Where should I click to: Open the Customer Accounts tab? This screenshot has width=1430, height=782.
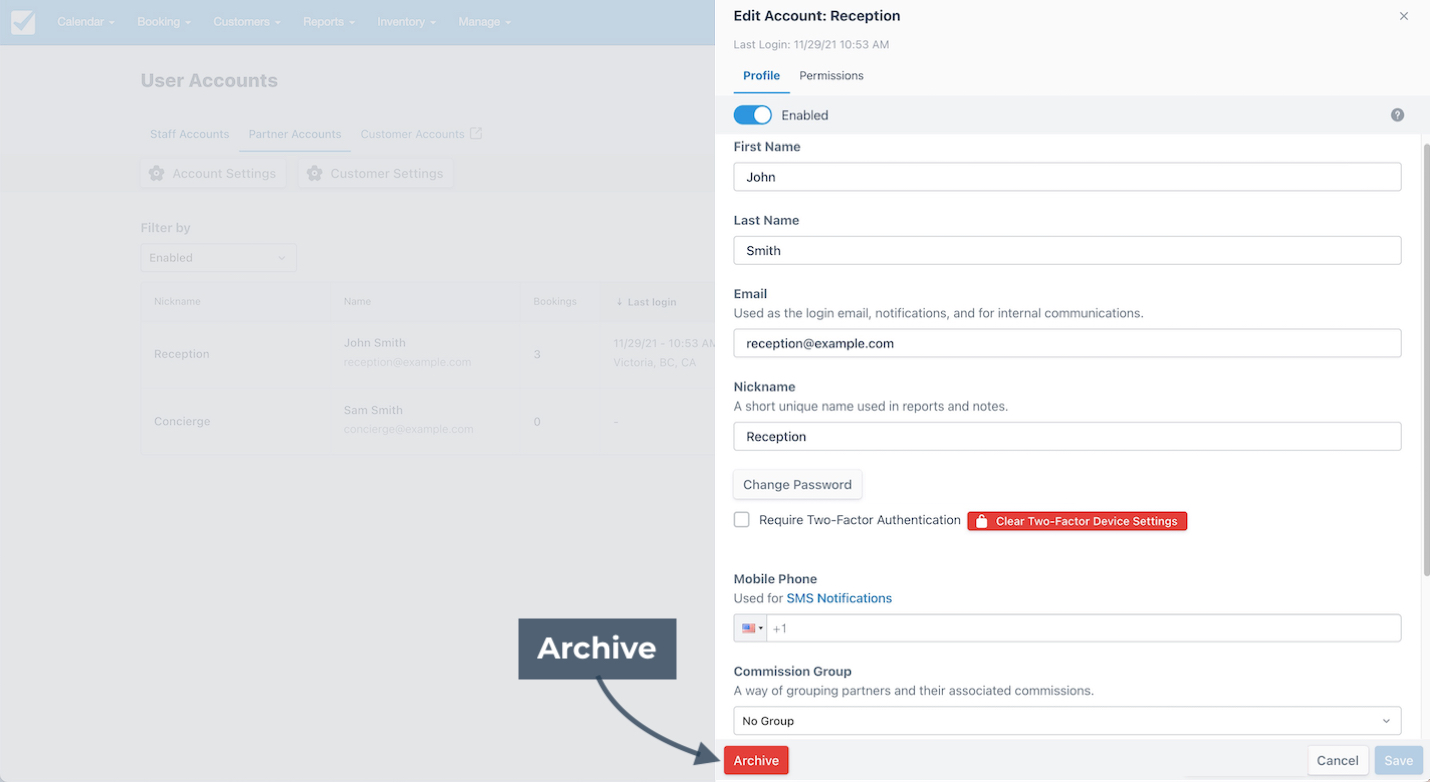click(x=412, y=134)
